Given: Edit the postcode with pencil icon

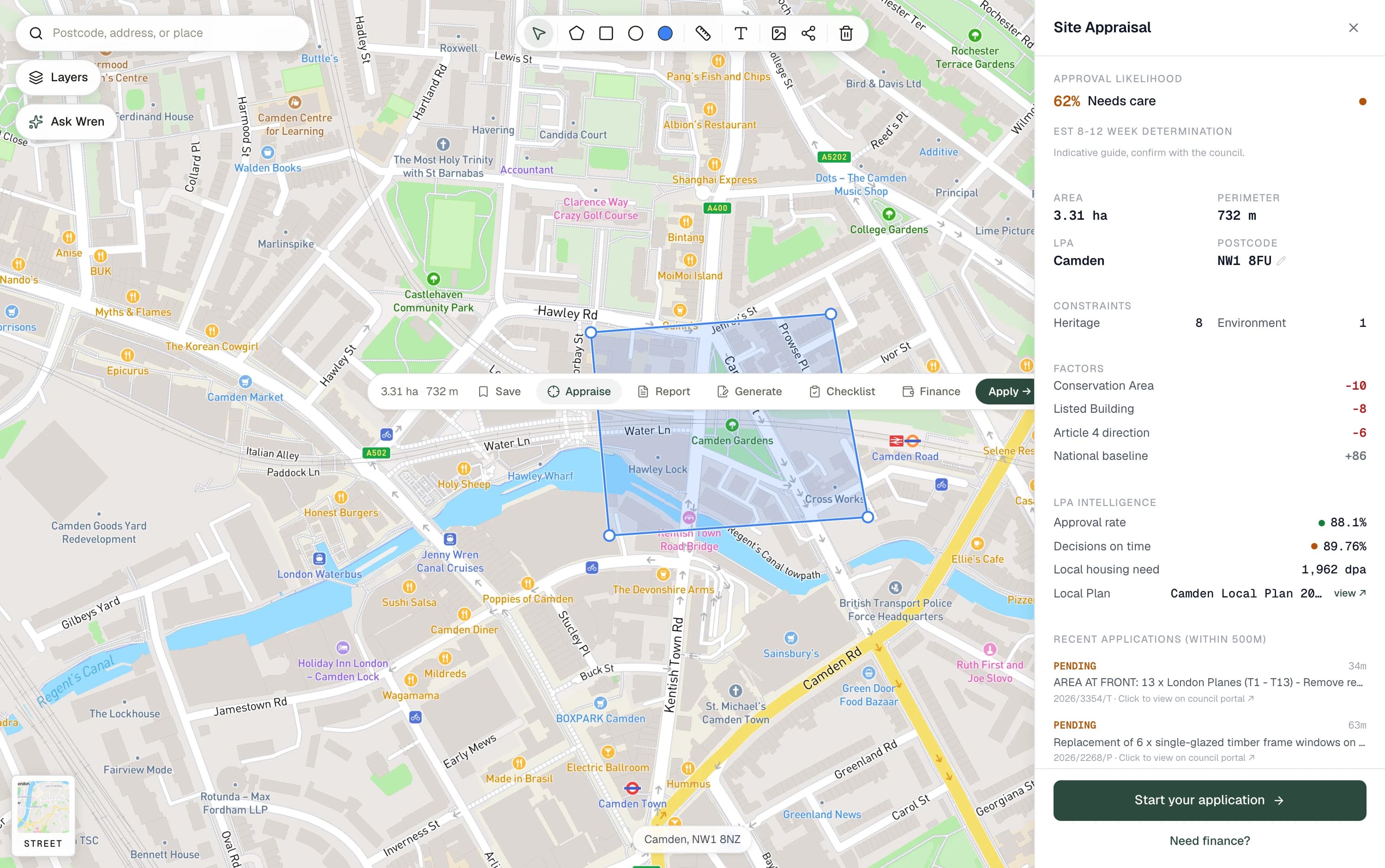Looking at the screenshot, I should pos(1281,261).
